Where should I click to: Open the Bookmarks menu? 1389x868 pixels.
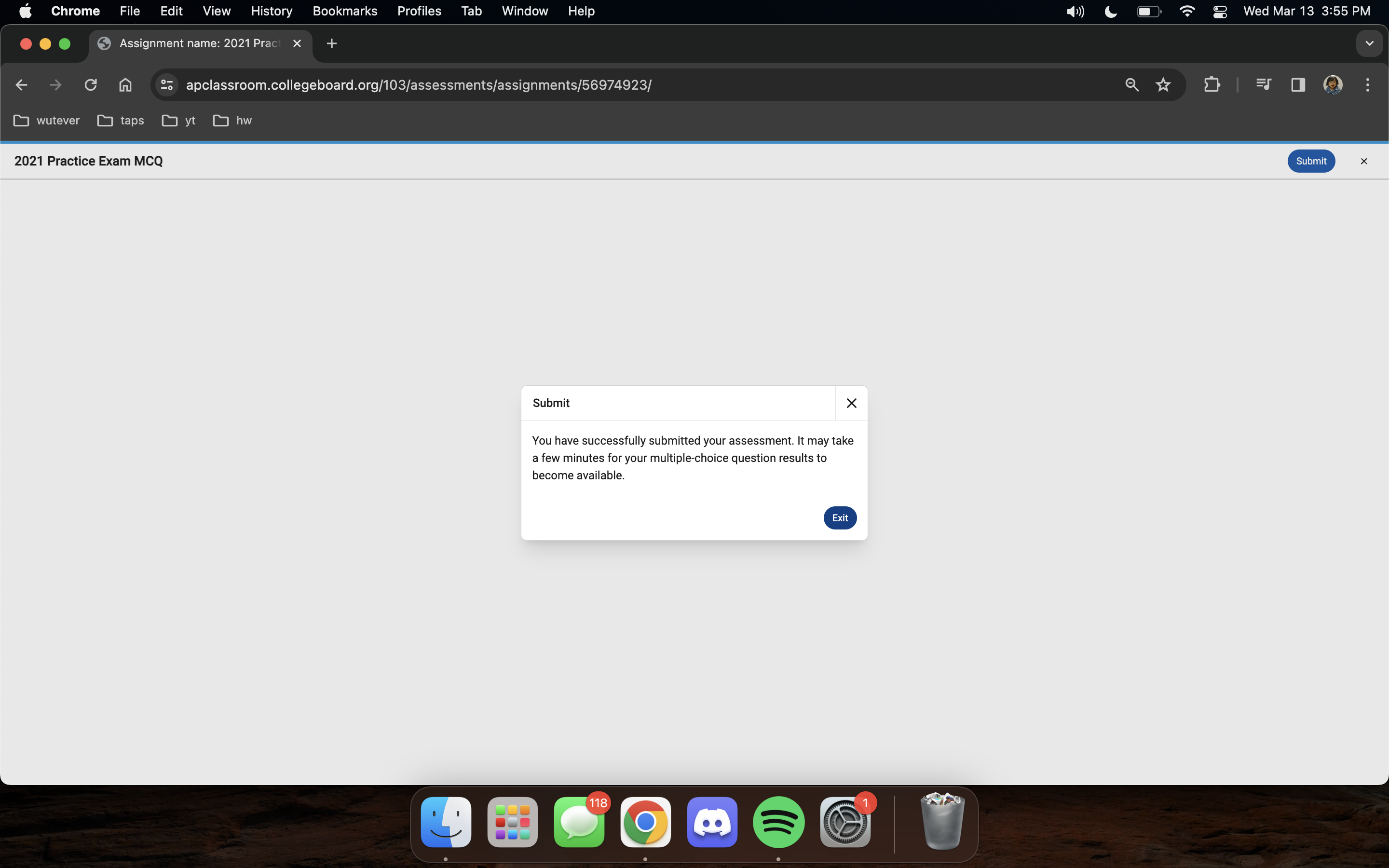[344, 12]
